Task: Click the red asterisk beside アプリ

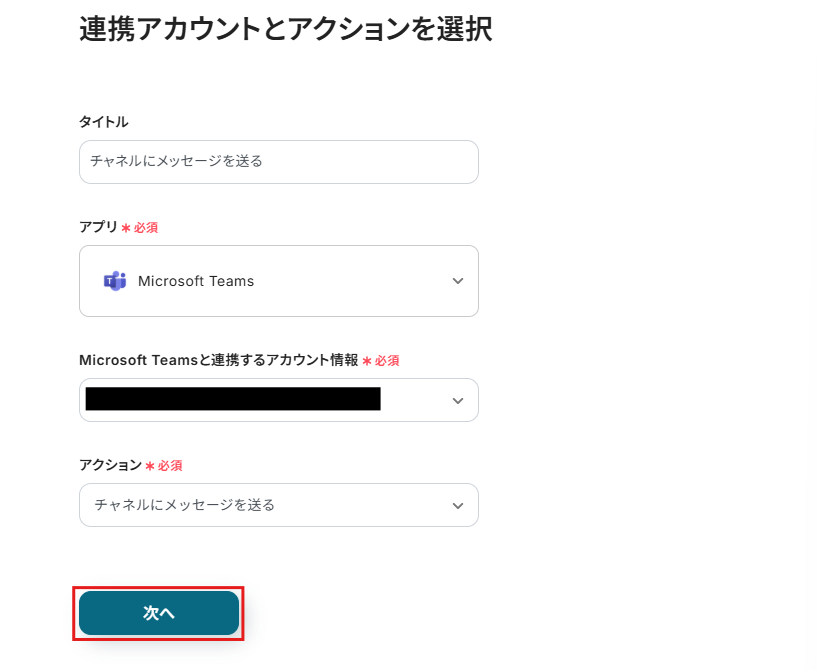Action: pos(126,228)
